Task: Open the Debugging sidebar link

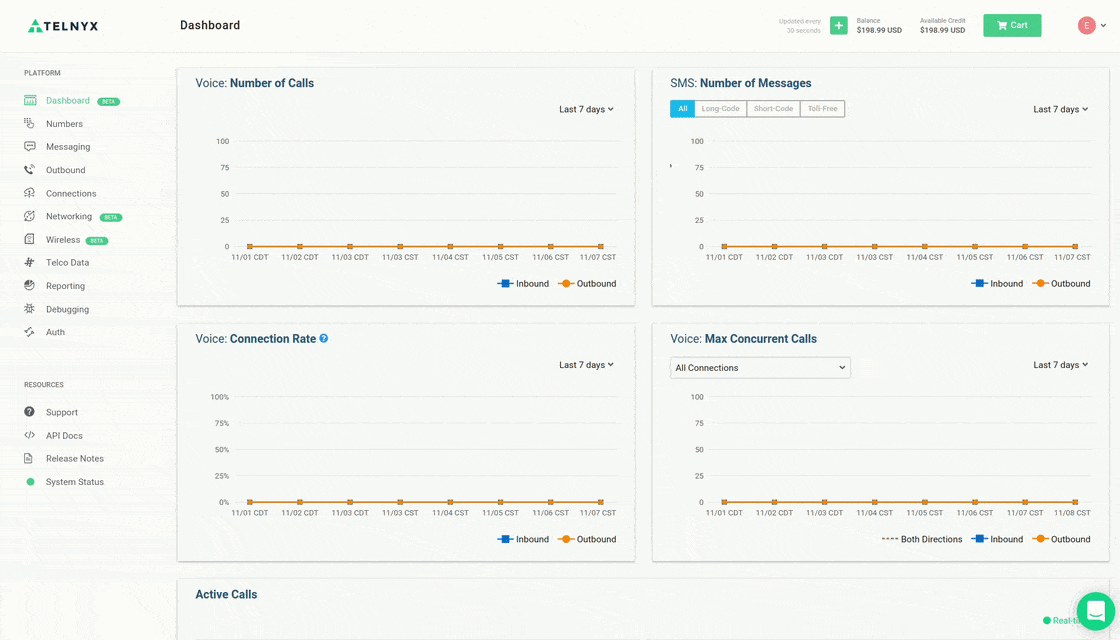Action: [67, 309]
